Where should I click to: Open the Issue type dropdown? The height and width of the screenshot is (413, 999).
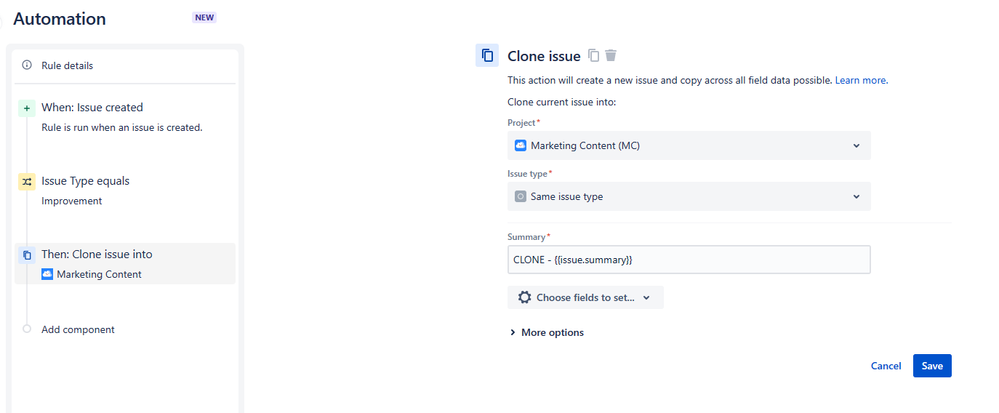coord(688,197)
